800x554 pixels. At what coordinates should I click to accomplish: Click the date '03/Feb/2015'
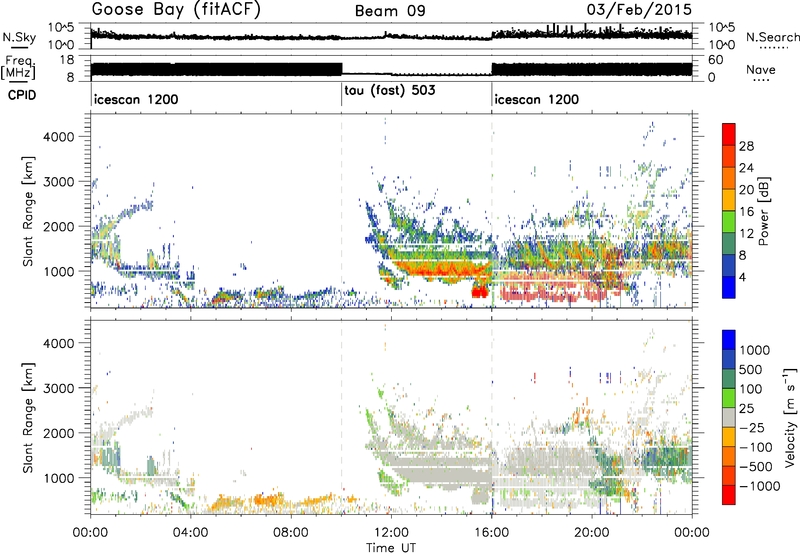[x=639, y=9]
